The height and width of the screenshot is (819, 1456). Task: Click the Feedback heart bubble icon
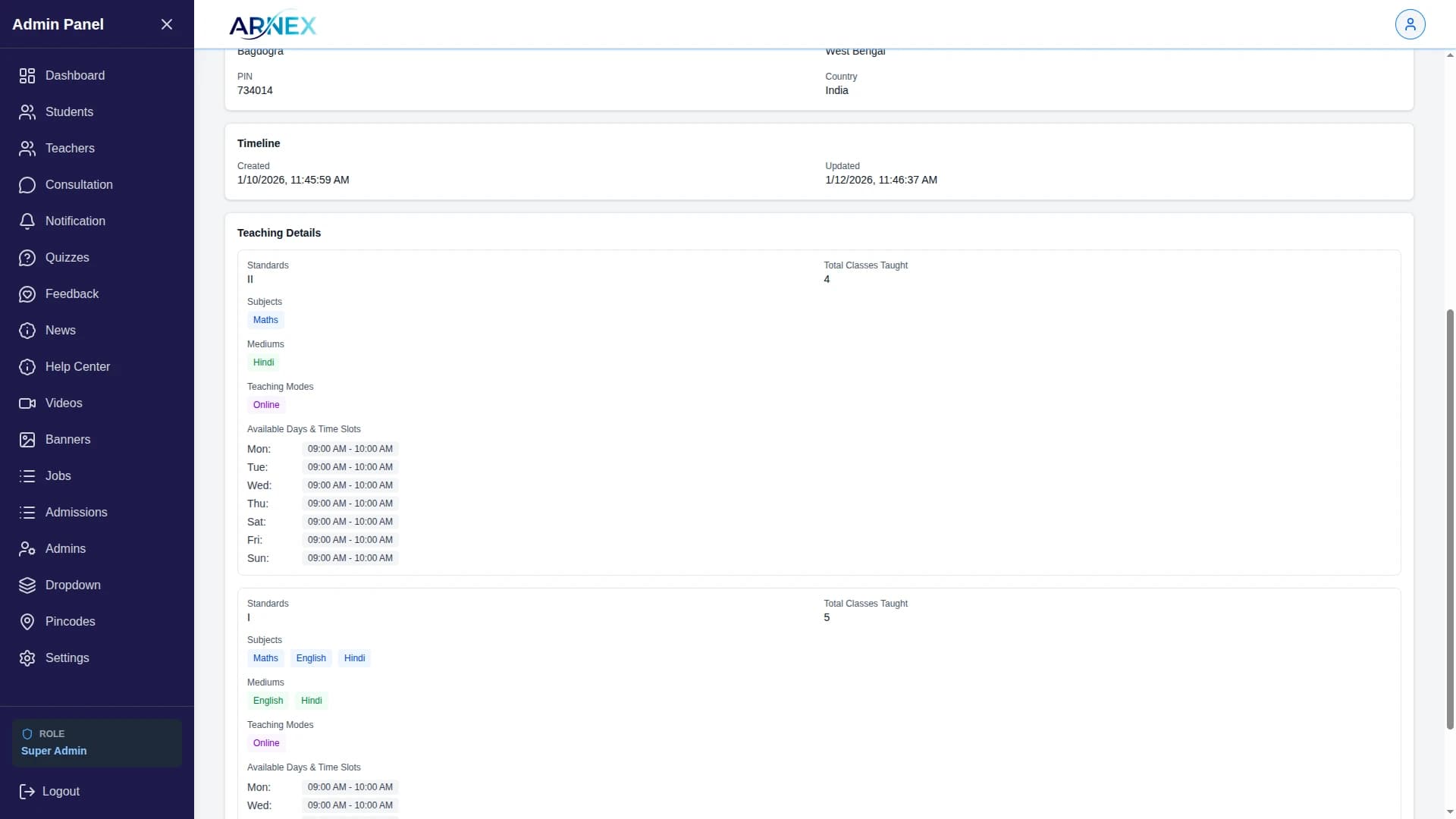[27, 294]
